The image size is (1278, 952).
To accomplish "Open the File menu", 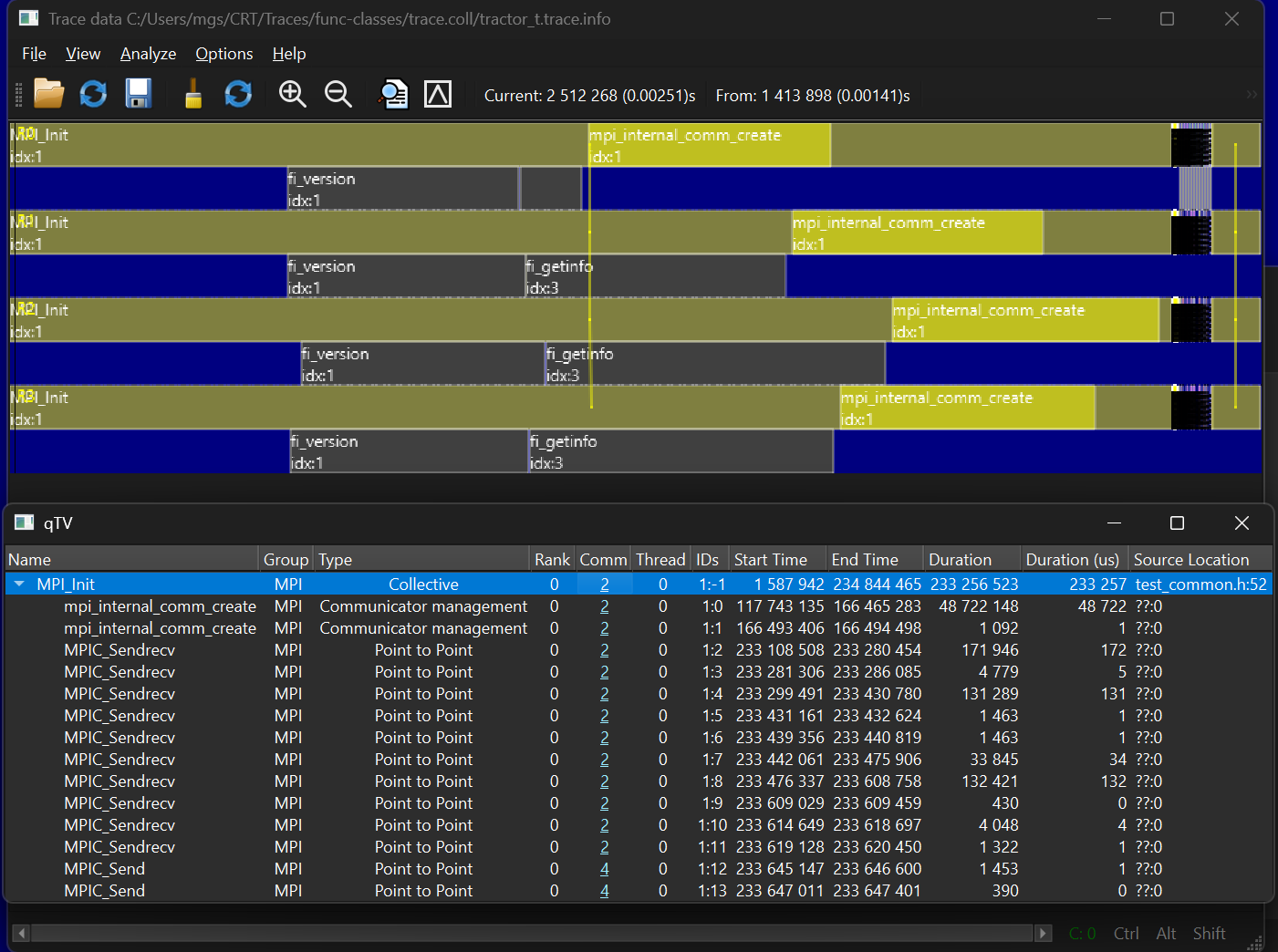I will tap(34, 54).
